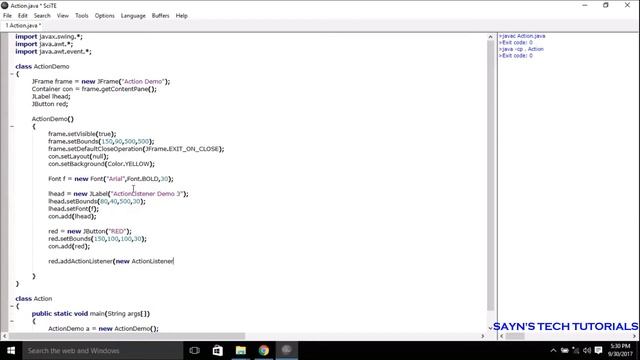Open the Buffers menu
640x360 pixels.
pyautogui.click(x=160, y=16)
